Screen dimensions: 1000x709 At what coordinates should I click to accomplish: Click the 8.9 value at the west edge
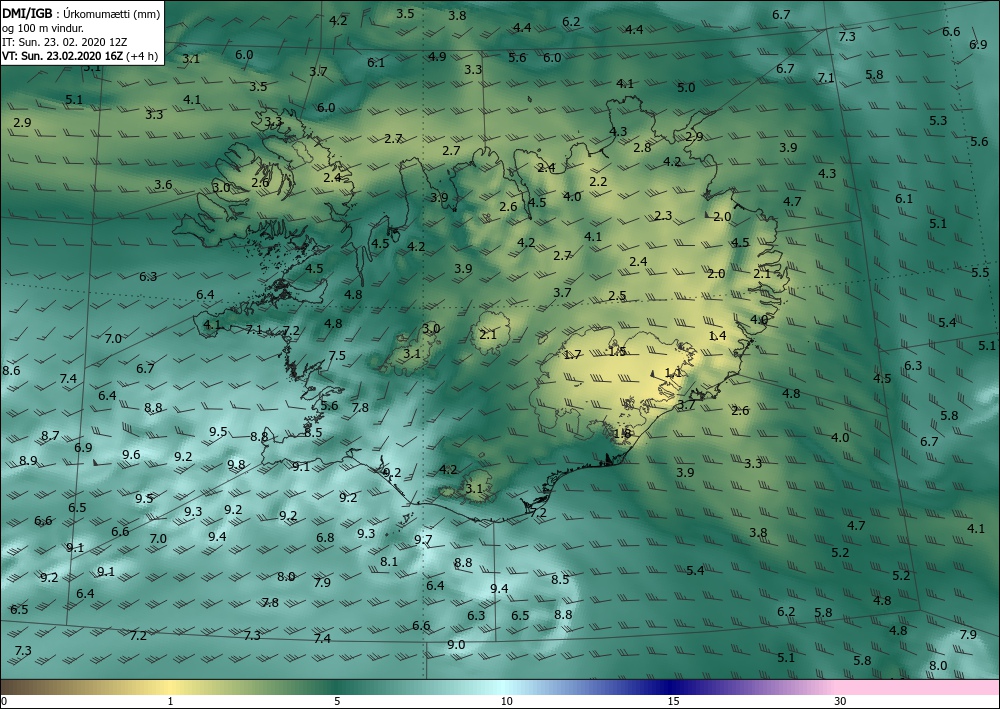coord(28,460)
